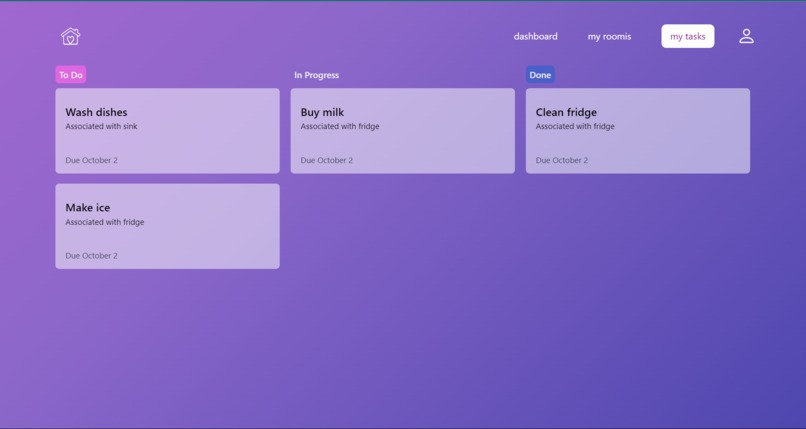The width and height of the screenshot is (806, 429).
Task: Click the Done column label
Action: pyautogui.click(x=540, y=75)
